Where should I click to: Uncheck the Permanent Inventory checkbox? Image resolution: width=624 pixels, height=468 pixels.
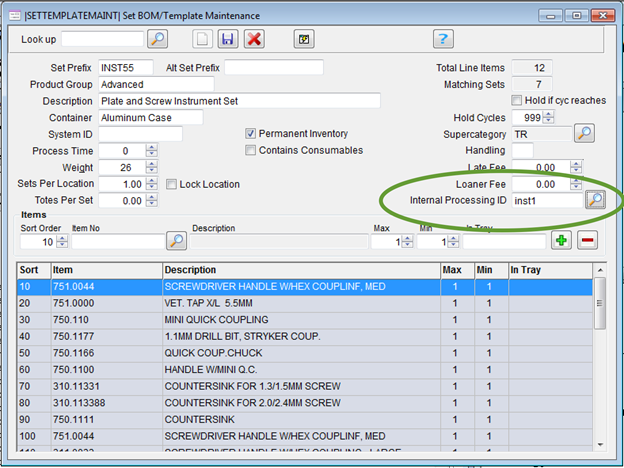coord(251,134)
